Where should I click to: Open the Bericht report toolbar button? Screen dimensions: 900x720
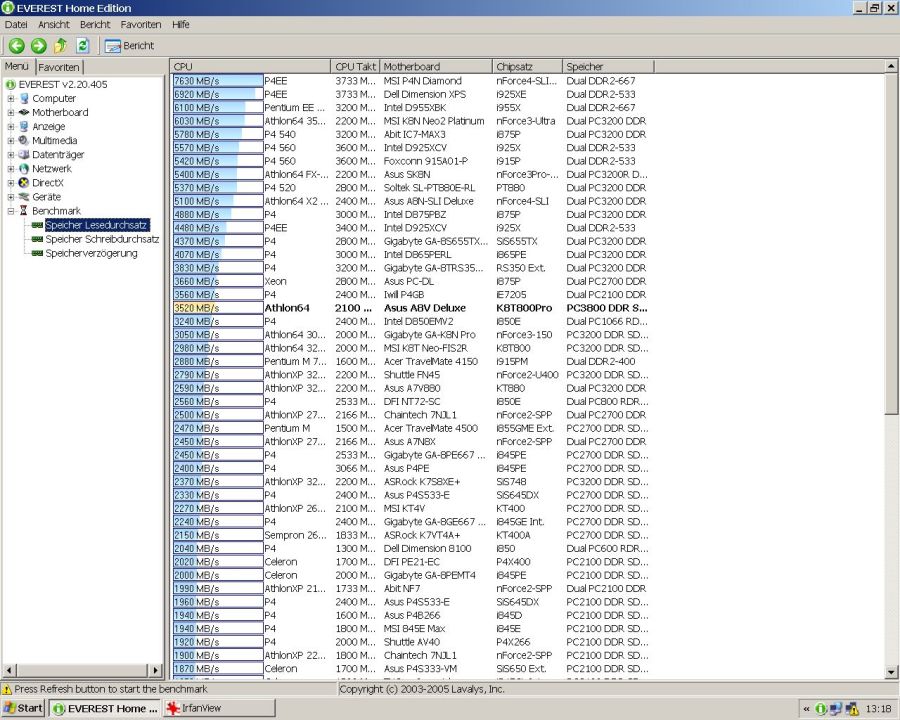pyautogui.click(x=130, y=46)
